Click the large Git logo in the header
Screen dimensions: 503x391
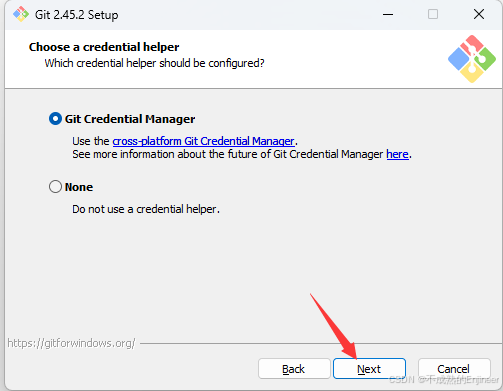click(x=472, y=59)
